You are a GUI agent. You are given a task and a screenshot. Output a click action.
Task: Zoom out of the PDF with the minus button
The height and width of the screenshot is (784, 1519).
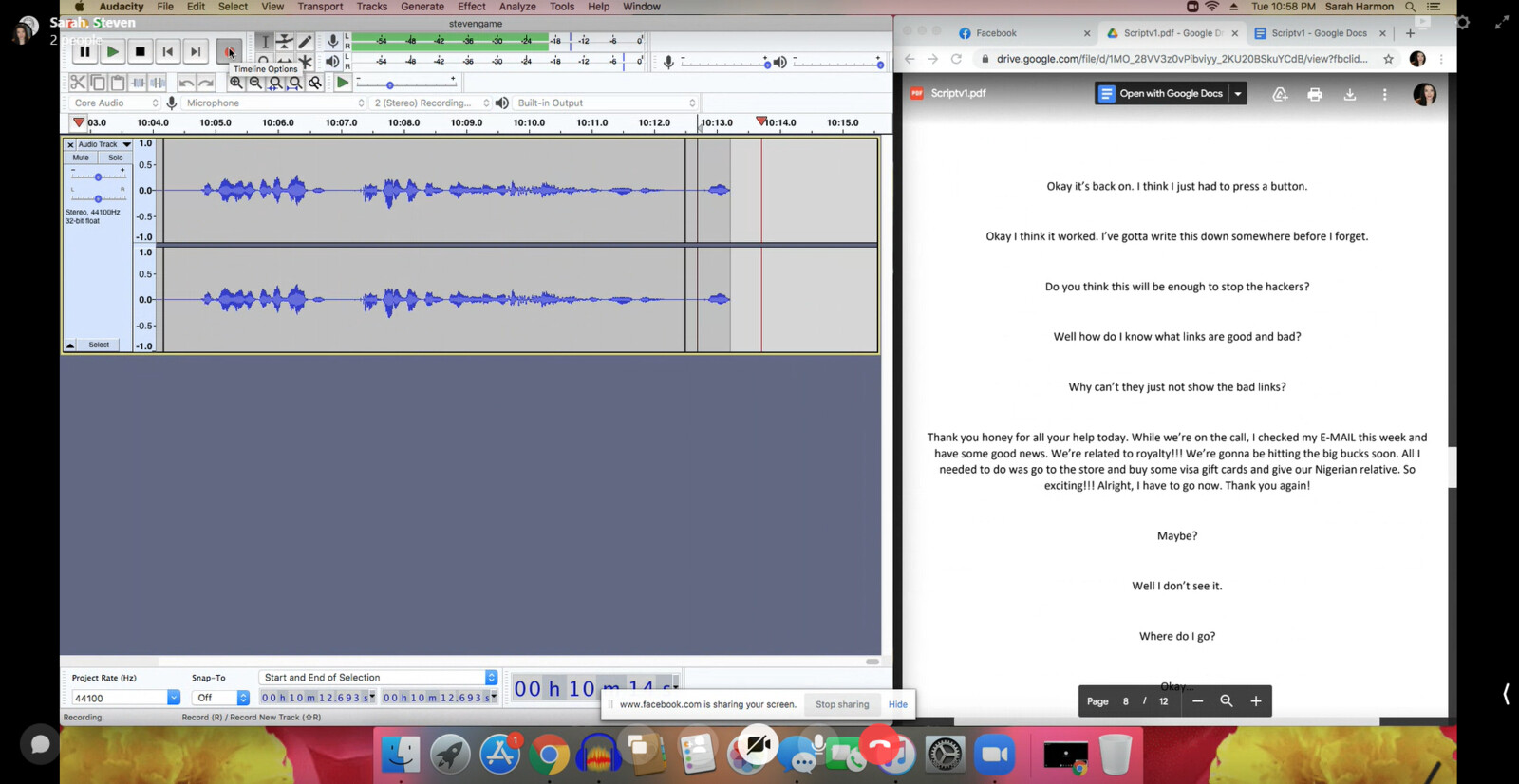[1197, 700]
